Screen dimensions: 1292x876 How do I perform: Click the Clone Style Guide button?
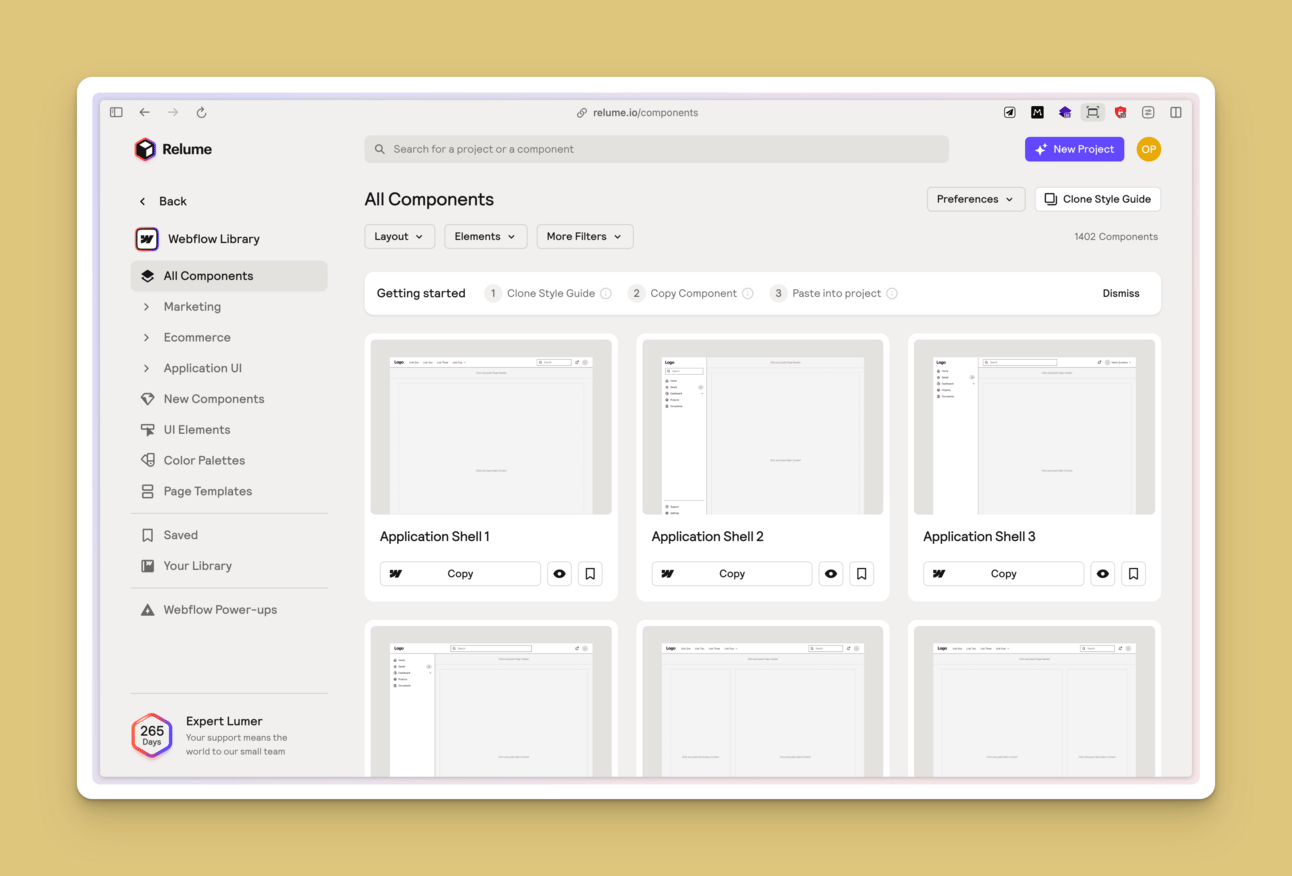click(1097, 199)
